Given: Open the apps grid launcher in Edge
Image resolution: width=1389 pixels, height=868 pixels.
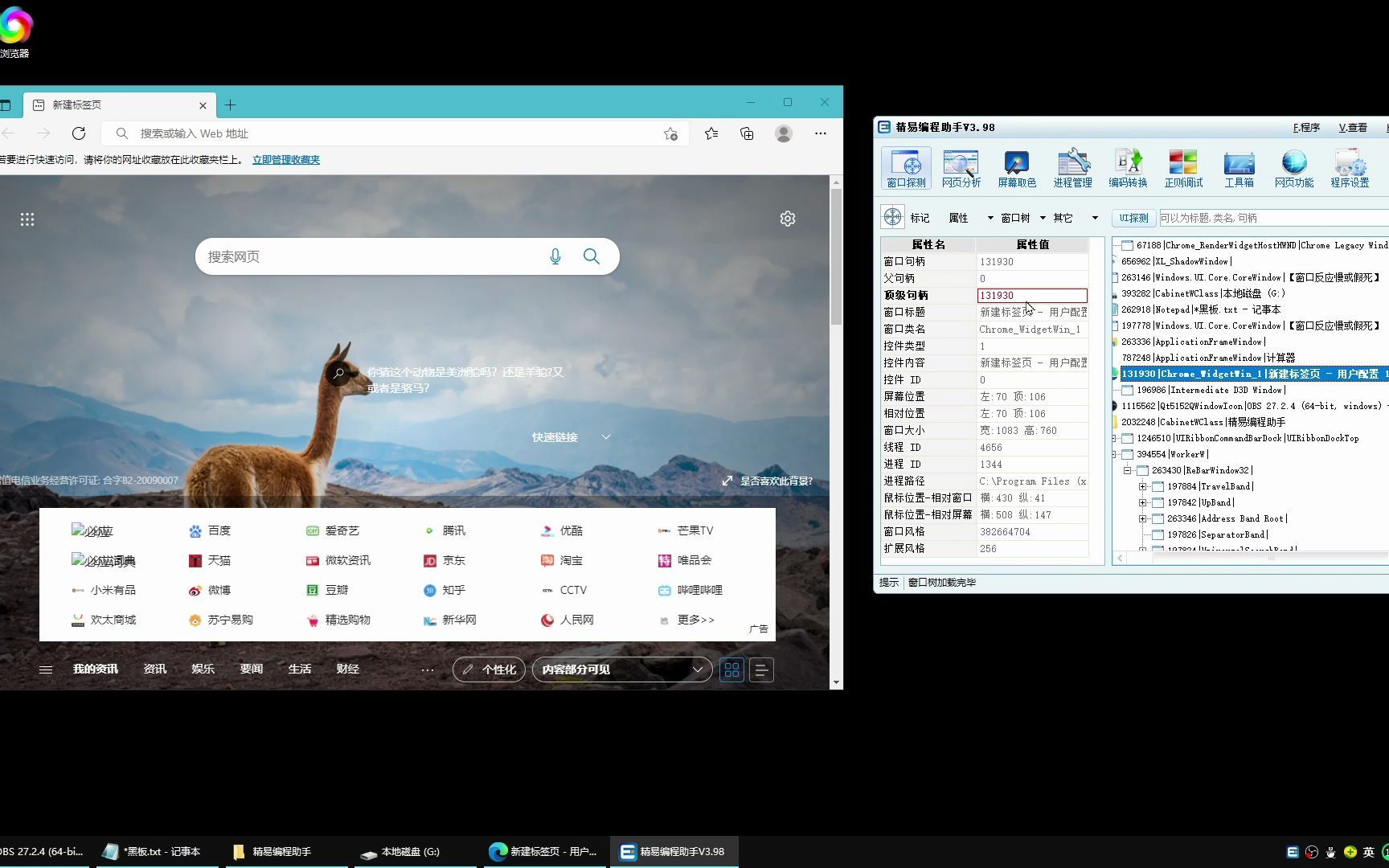Looking at the screenshot, I should click(x=27, y=219).
